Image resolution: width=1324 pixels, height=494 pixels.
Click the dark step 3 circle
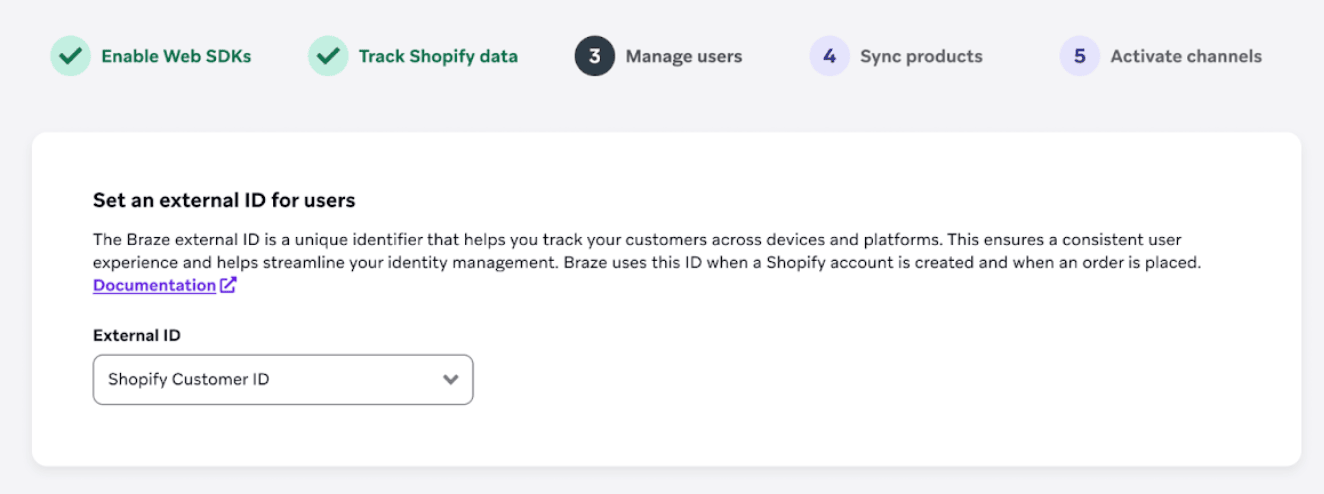tap(594, 57)
